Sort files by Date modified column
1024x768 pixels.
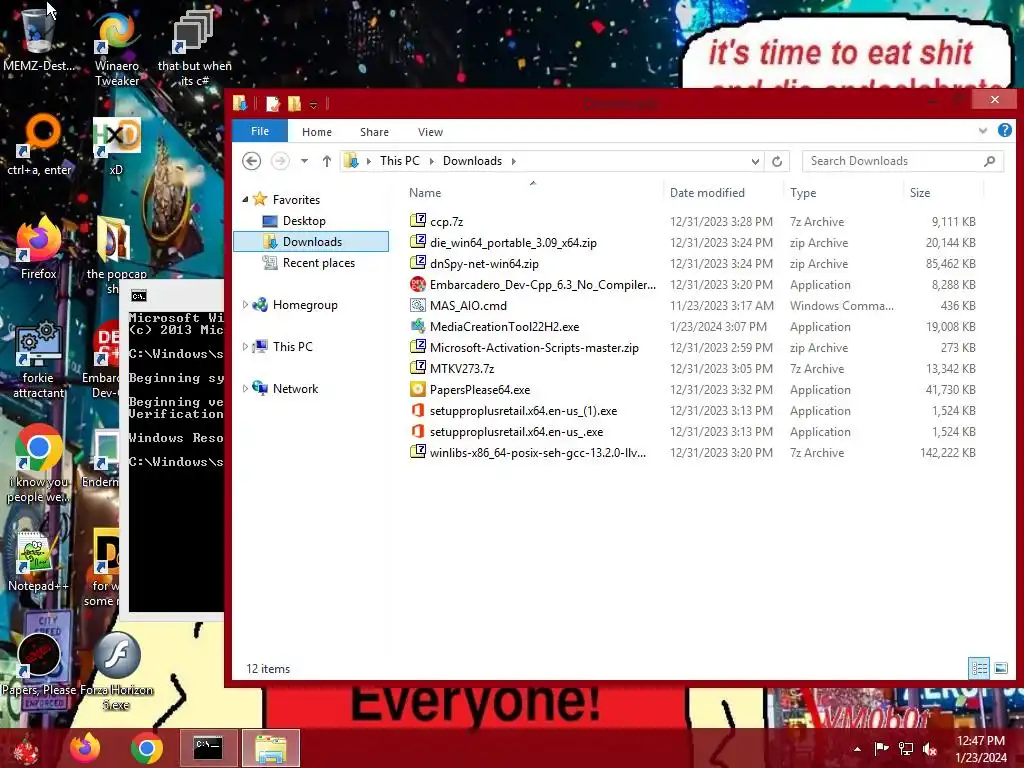[x=723, y=193]
